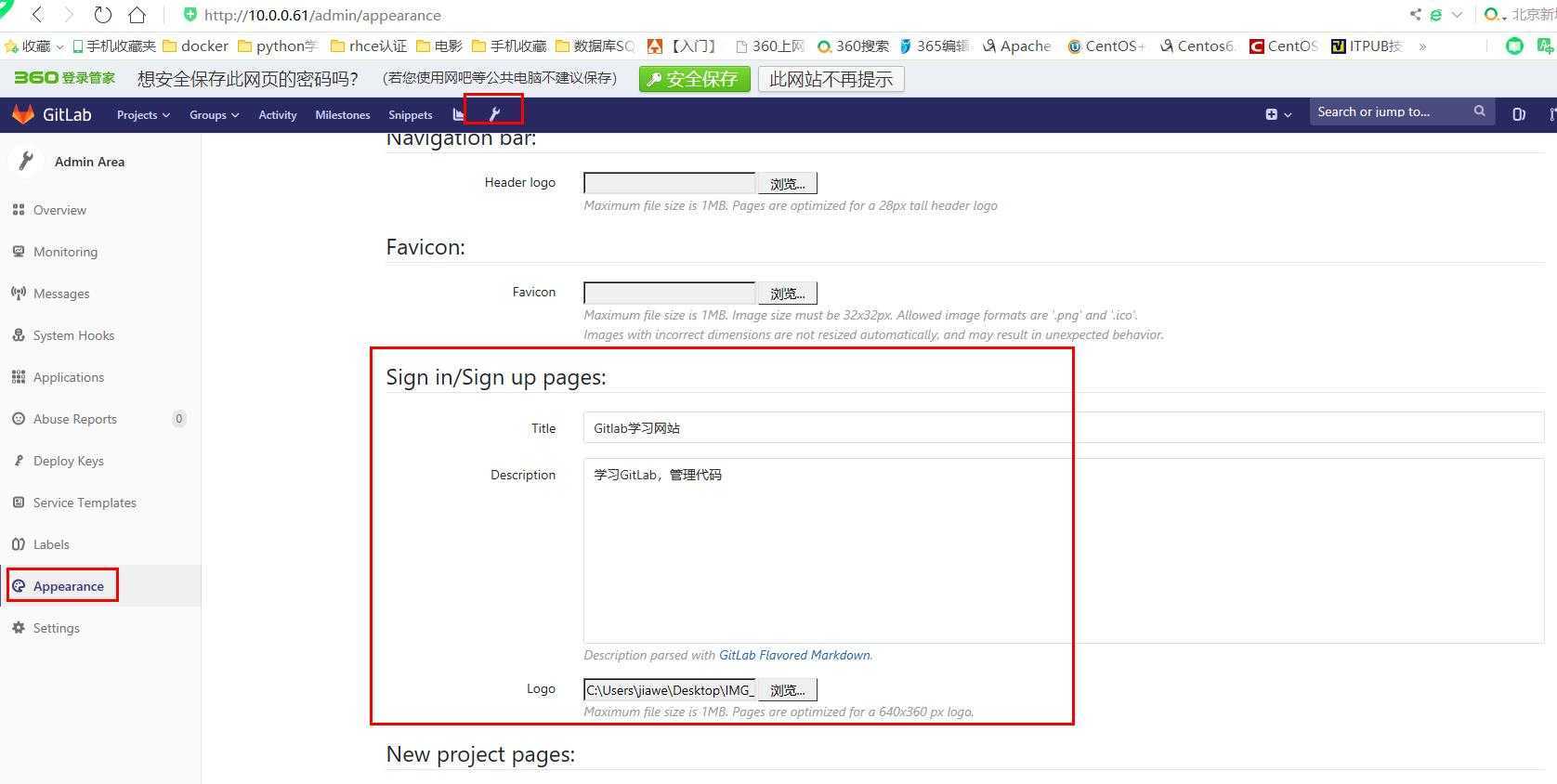This screenshot has height=784, width=1557.
Task: Open the Admin Area wrench icon in navbar
Action: (494, 114)
